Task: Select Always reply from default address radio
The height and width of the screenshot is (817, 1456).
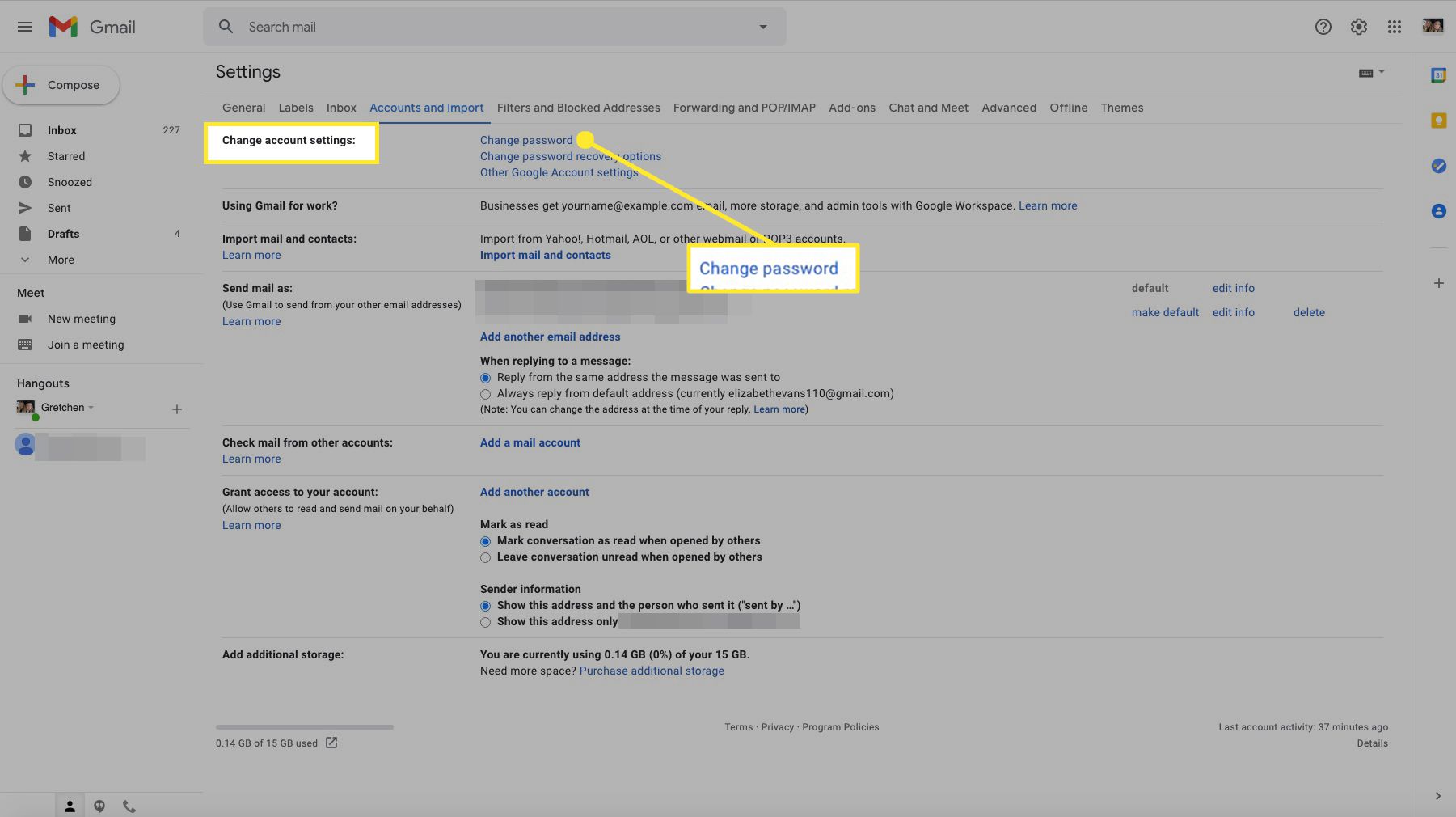Action: point(485,394)
